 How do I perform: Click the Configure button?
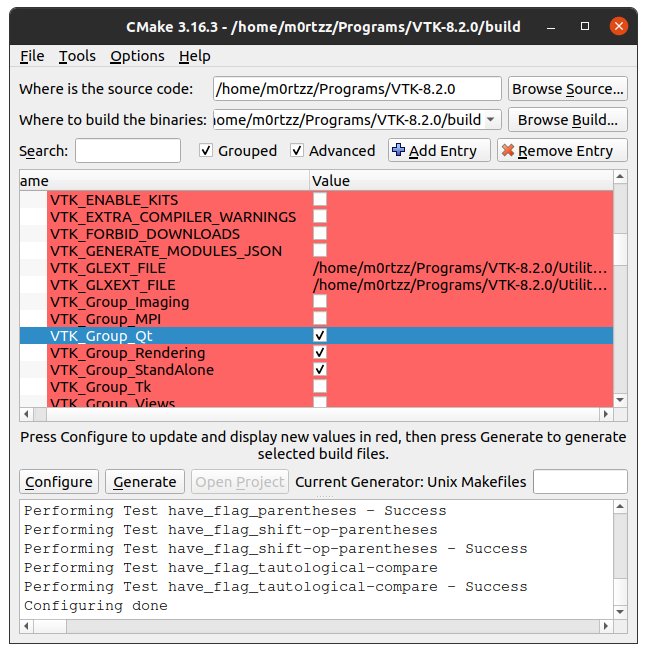(59, 482)
